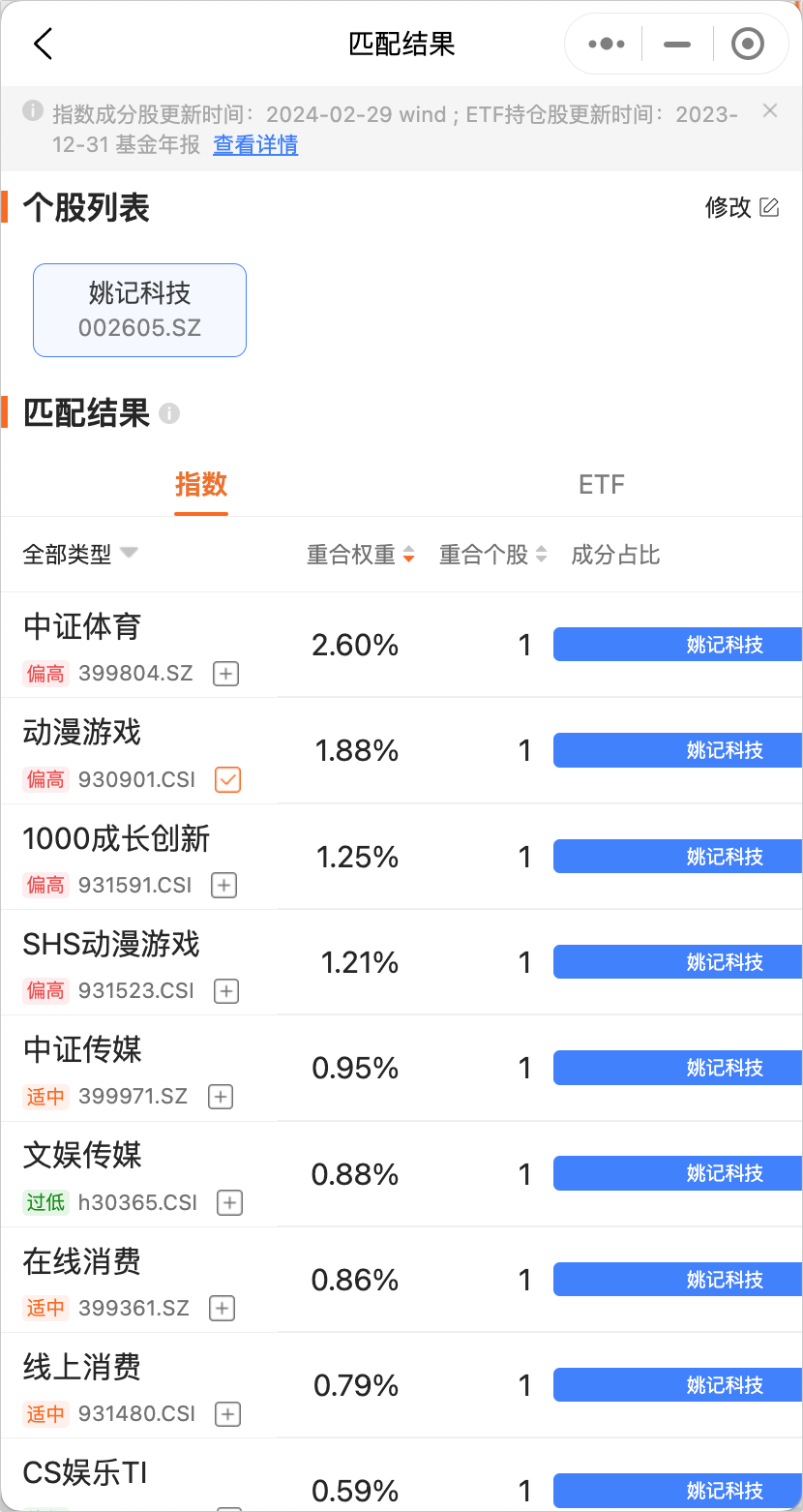Image resolution: width=803 pixels, height=1512 pixels.
Task: Open the three-dot more options menu
Action: [607, 45]
